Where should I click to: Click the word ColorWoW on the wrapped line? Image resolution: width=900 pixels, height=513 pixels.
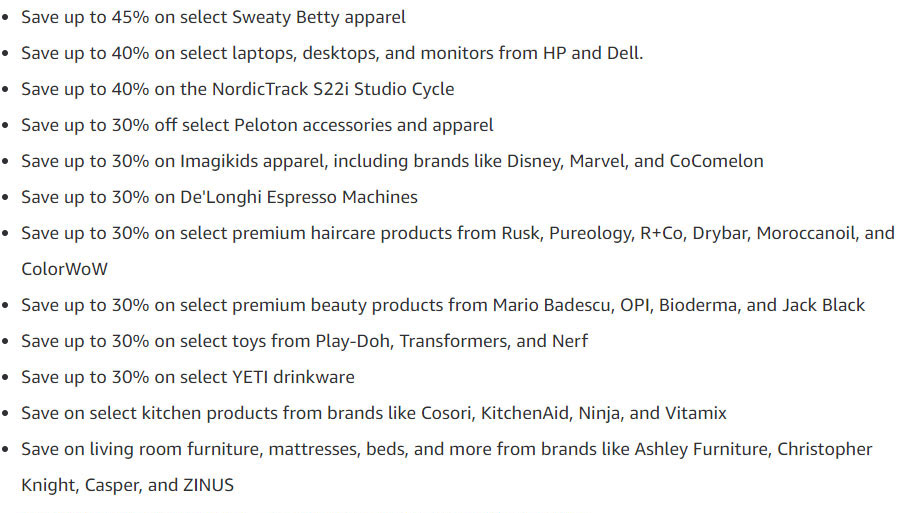click(x=64, y=269)
